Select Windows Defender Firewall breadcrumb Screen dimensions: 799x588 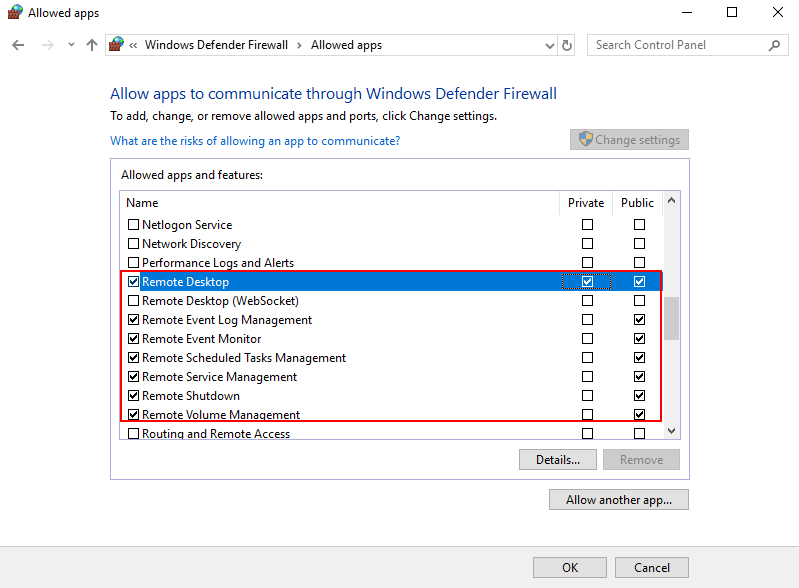click(216, 45)
